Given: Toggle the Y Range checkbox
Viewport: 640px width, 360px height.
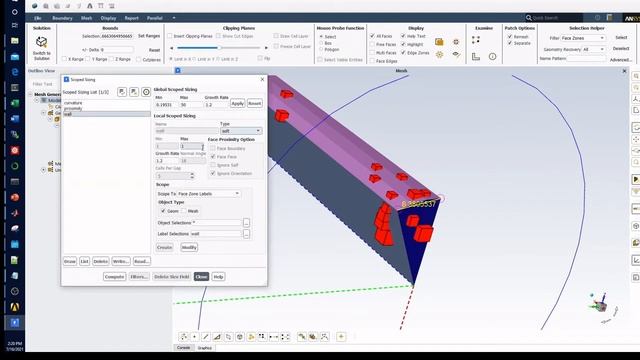Looking at the screenshot, I should (88, 59).
